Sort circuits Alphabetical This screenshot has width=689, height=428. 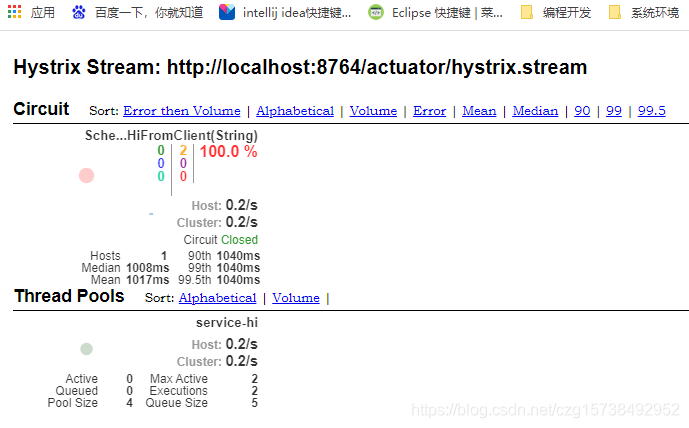pos(295,111)
